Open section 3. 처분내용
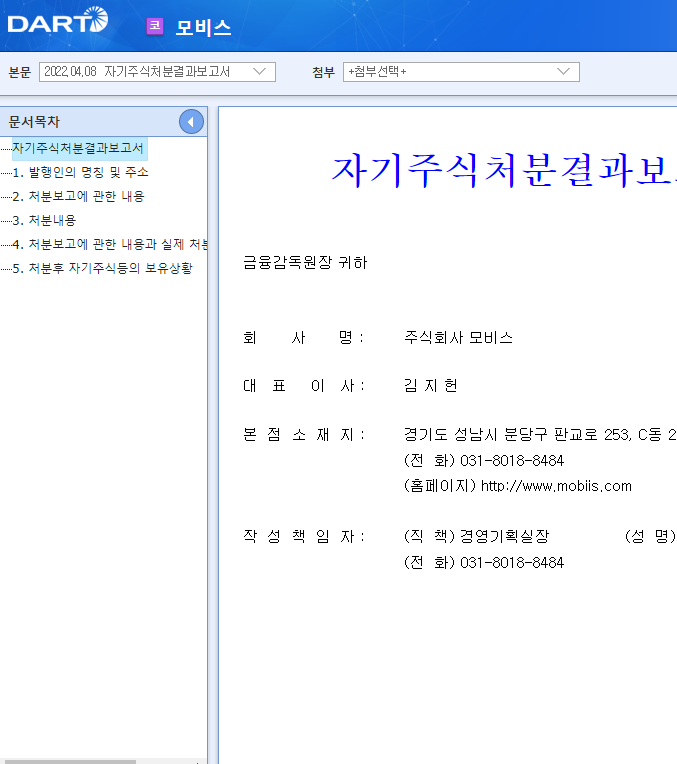The image size is (677, 764). [x=44, y=220]
